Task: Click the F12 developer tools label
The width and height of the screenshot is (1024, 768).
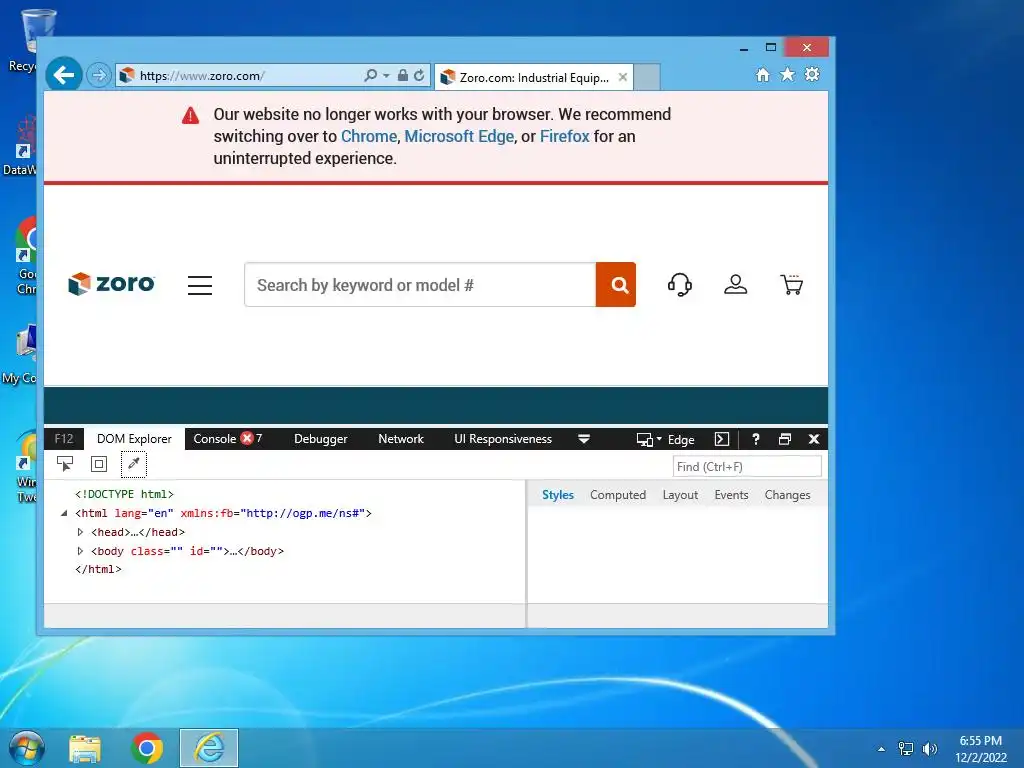Action: click(x=64, y=439)
